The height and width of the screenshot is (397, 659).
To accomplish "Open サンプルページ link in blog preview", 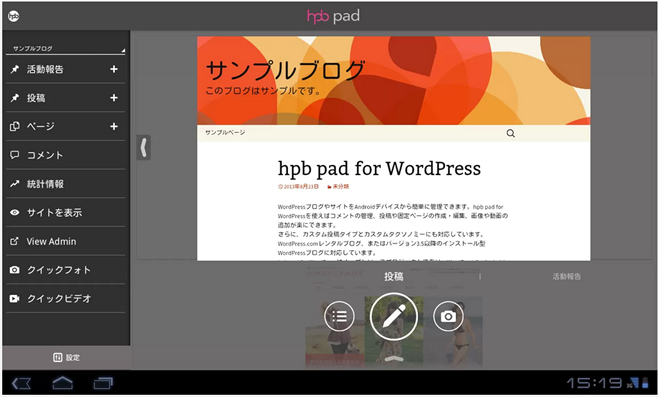I will point(225,133).
